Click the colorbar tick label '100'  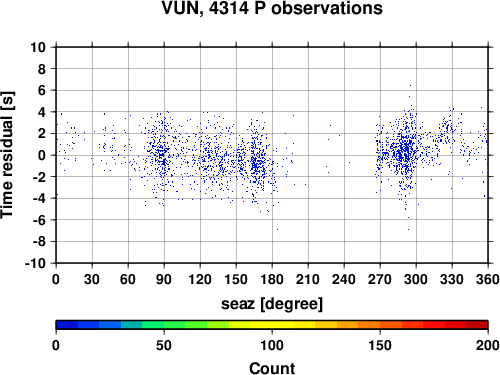[272, 345]
